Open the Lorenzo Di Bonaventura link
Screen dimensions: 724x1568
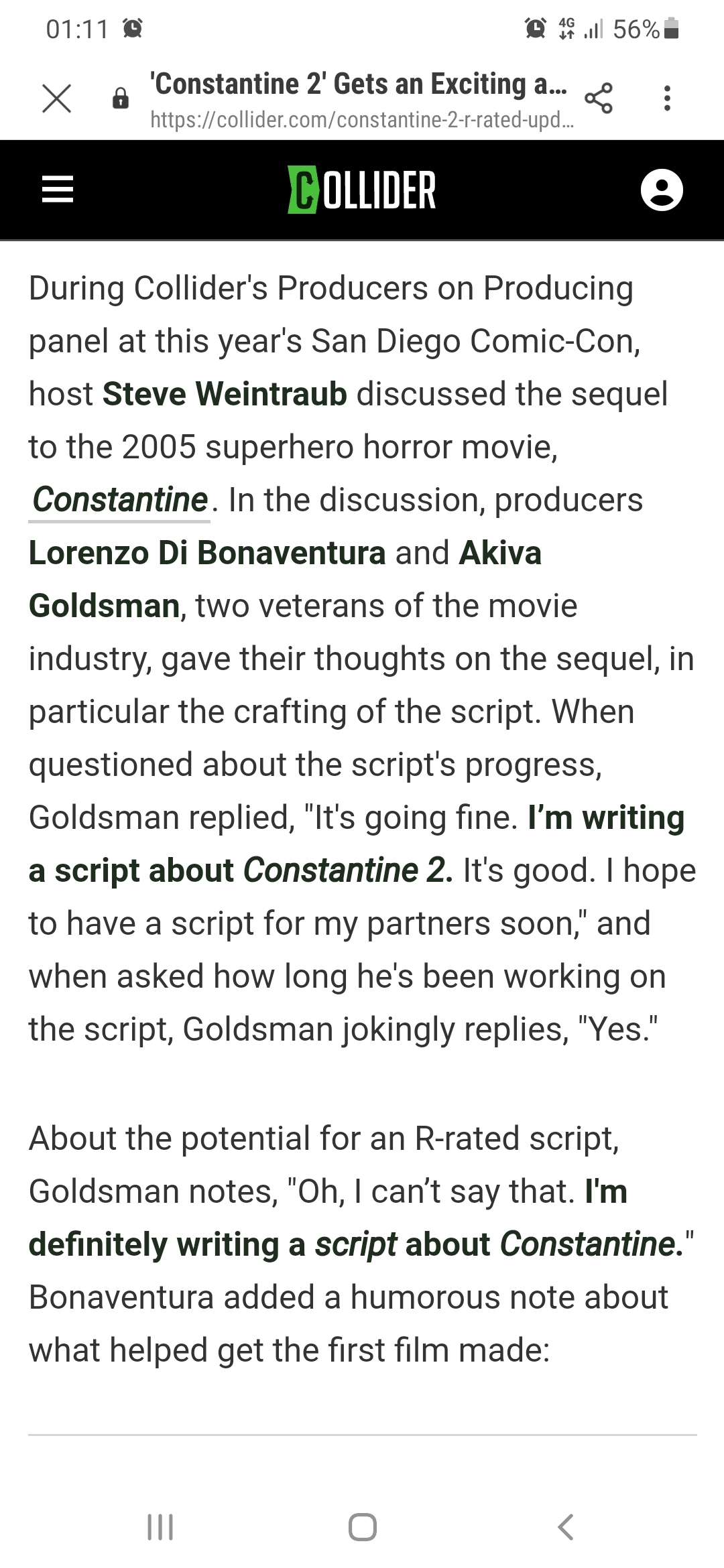(x=207, y=553)
